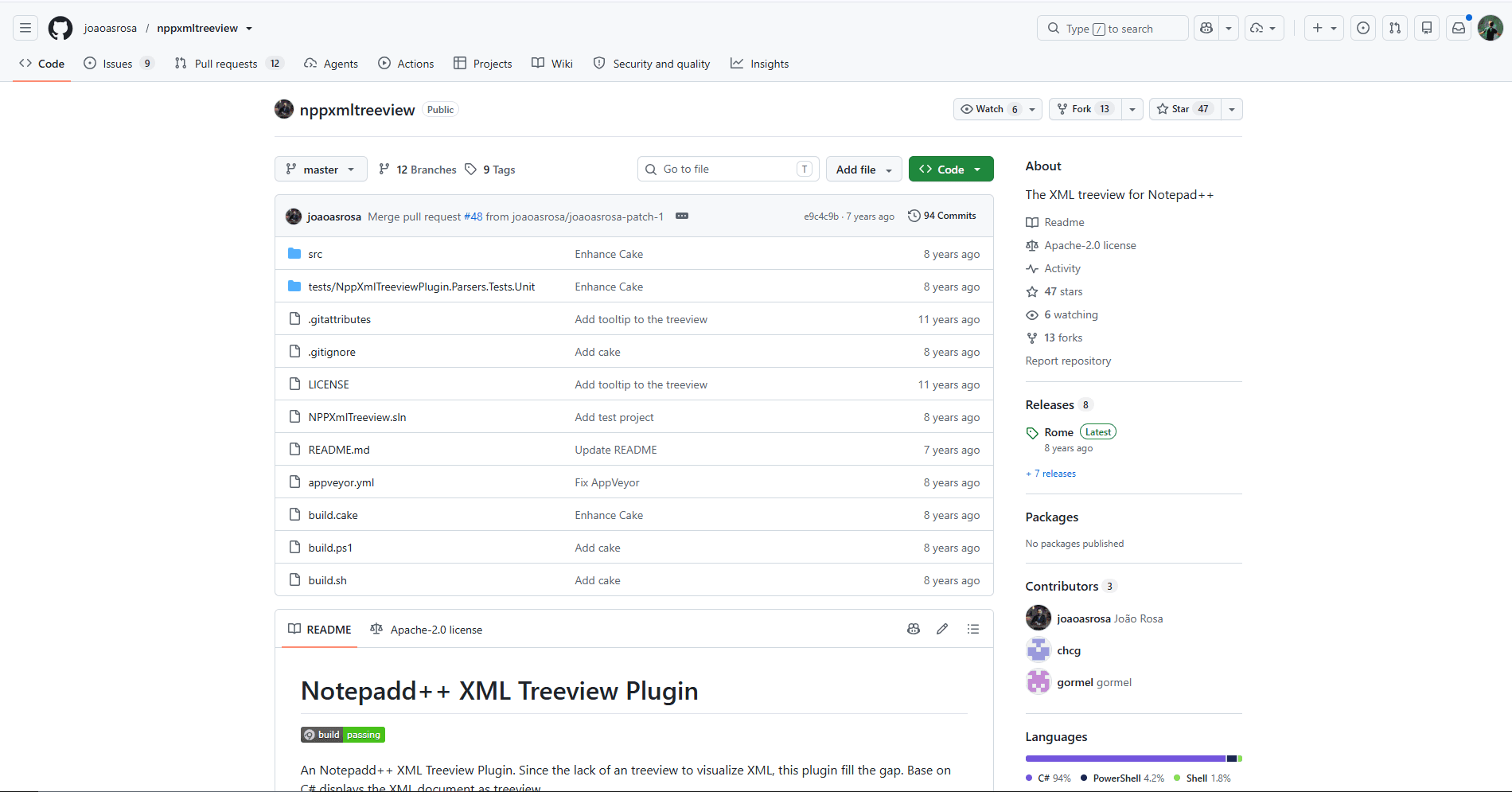
Task: Open README outline list icon
Action: coord(972,629)
